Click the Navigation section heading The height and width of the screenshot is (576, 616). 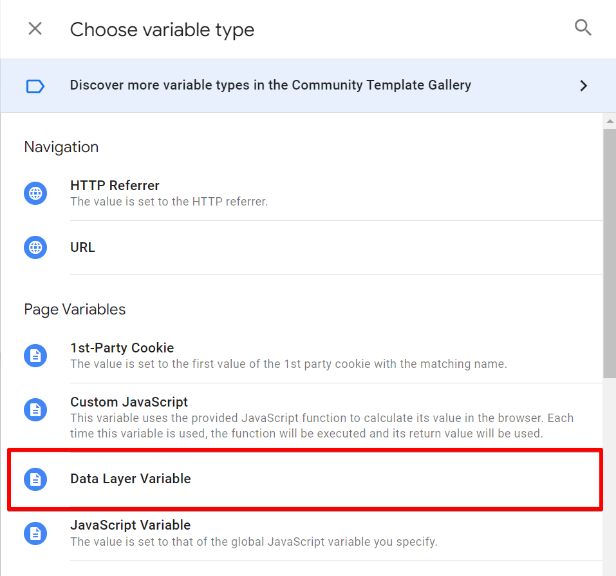point(61,147)
